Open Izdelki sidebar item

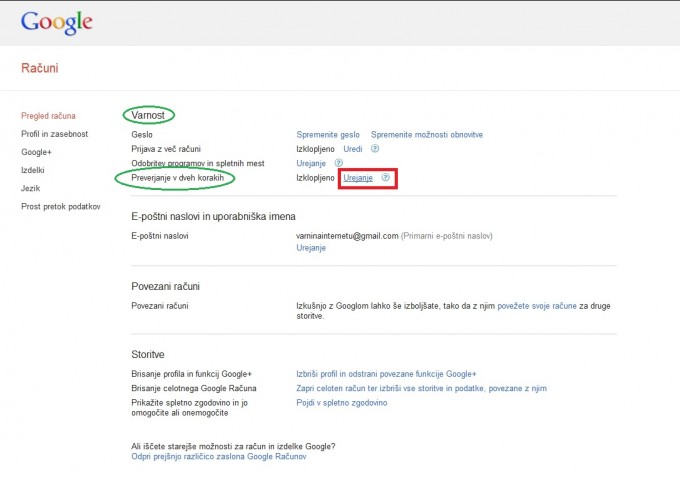coord(33,170)
